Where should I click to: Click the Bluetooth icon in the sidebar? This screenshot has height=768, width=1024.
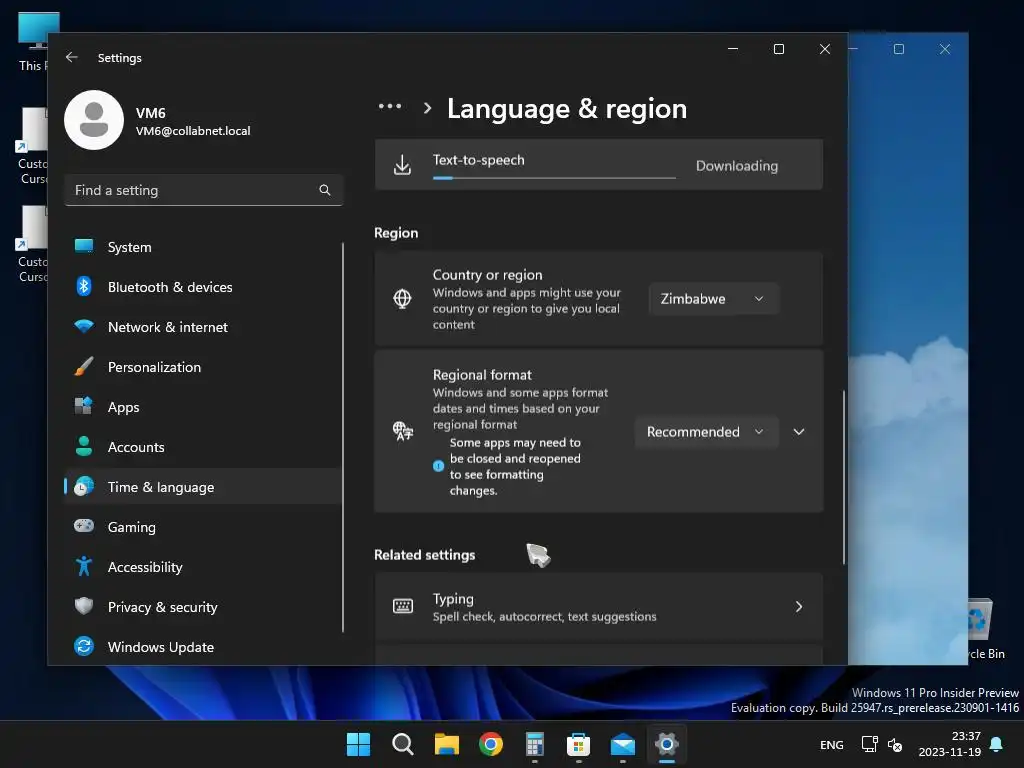coord(84,286)
